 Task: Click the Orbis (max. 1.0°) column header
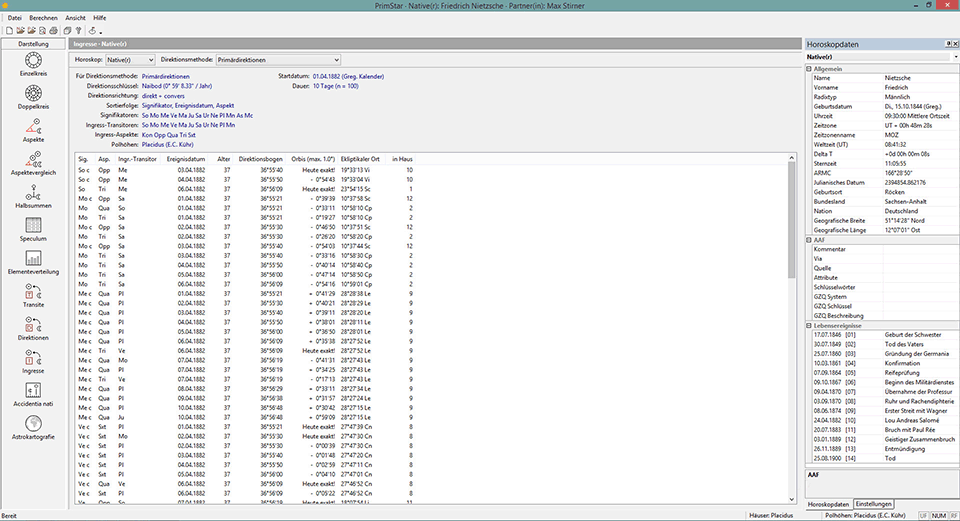313,159
